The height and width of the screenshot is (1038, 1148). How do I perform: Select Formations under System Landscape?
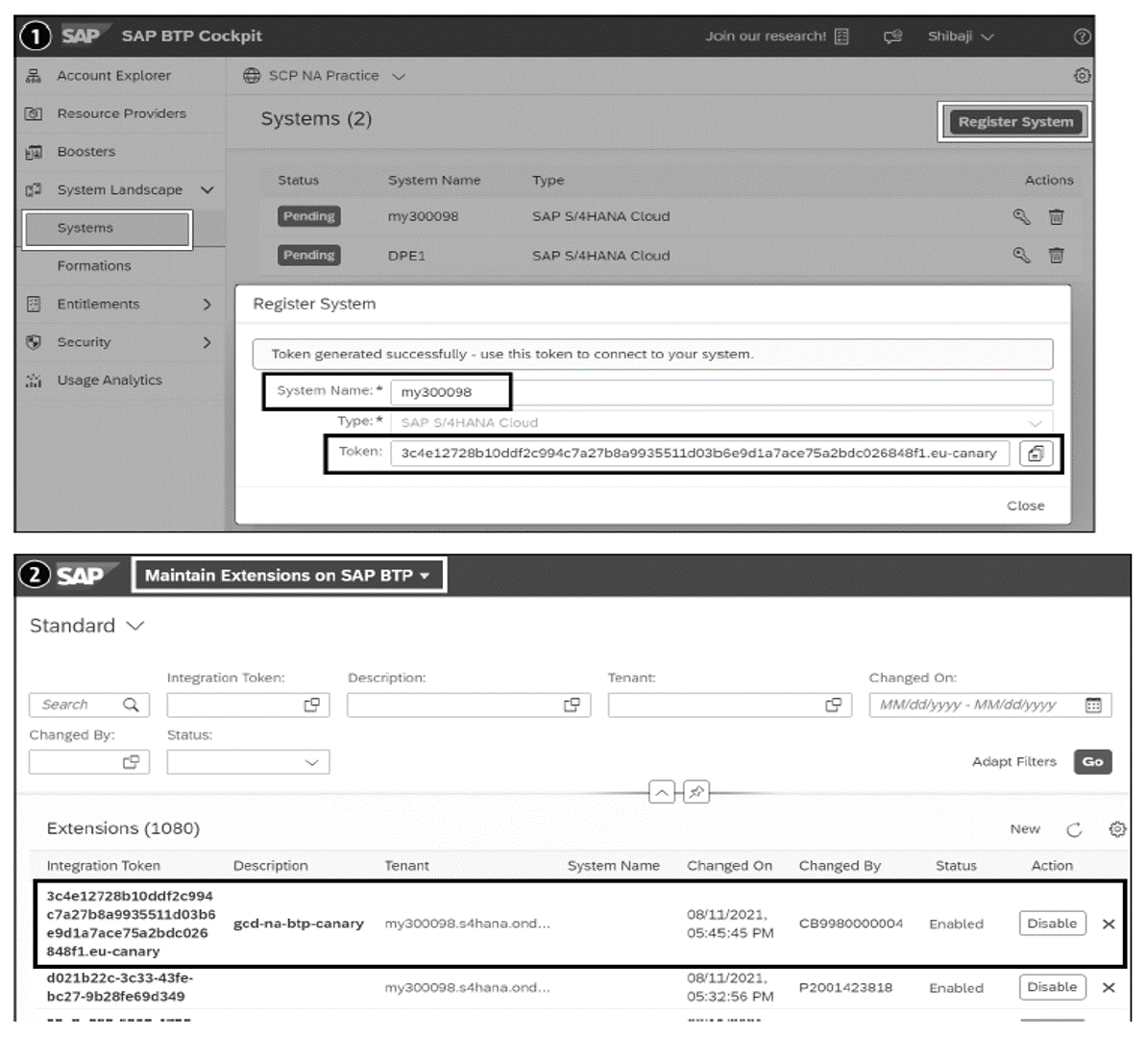tap(94, 265)
